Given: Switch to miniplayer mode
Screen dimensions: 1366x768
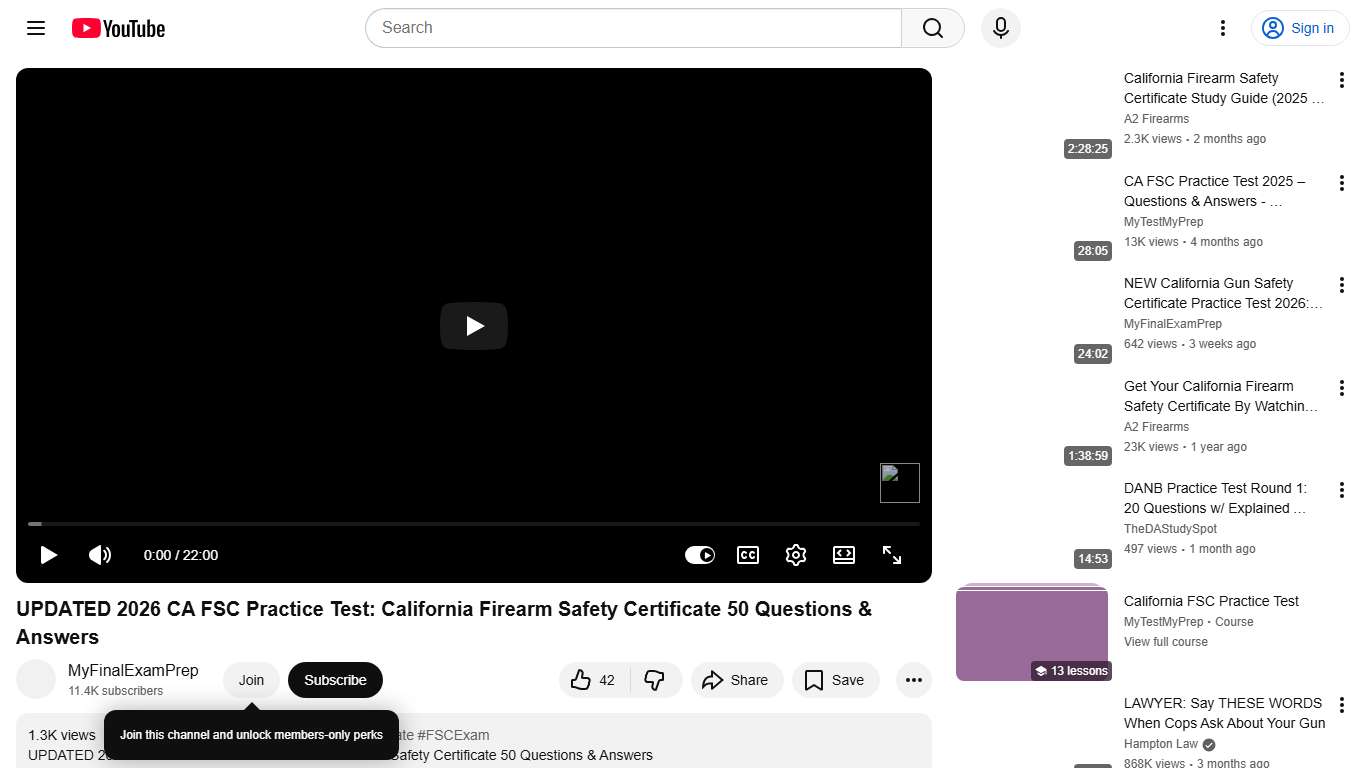Looking at the screenshot, I should point(843,555).
